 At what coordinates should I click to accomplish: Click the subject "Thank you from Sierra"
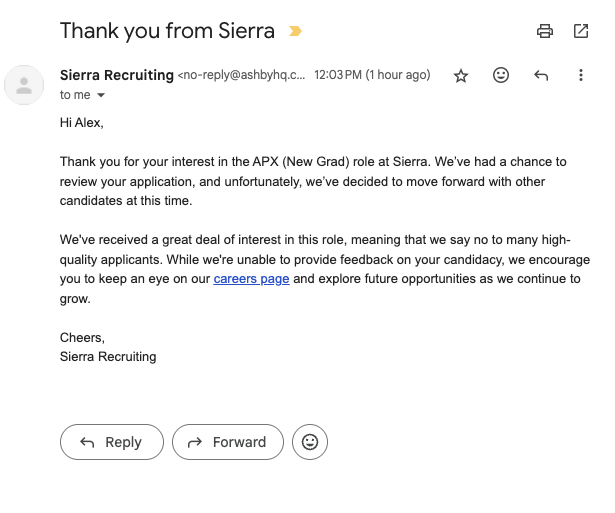pyautogui.click(x=167, y=31)
